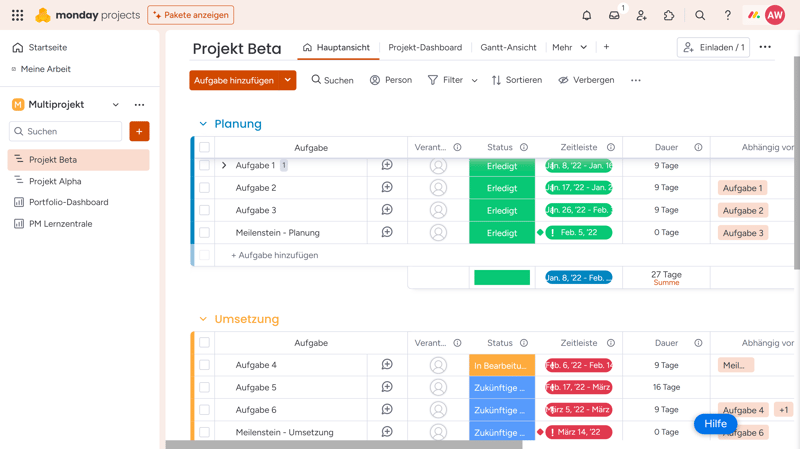
Task: Click the help question mark icon
Action: [x=727, y=15]
